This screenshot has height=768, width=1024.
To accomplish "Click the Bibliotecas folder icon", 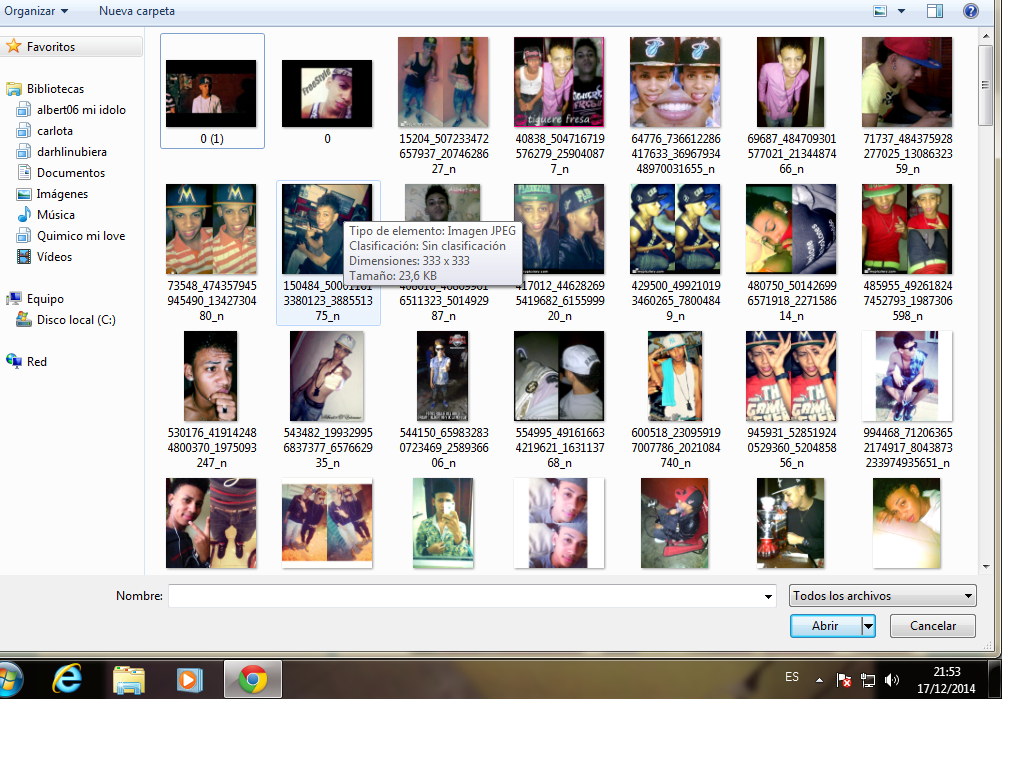I will pos(14,89).
